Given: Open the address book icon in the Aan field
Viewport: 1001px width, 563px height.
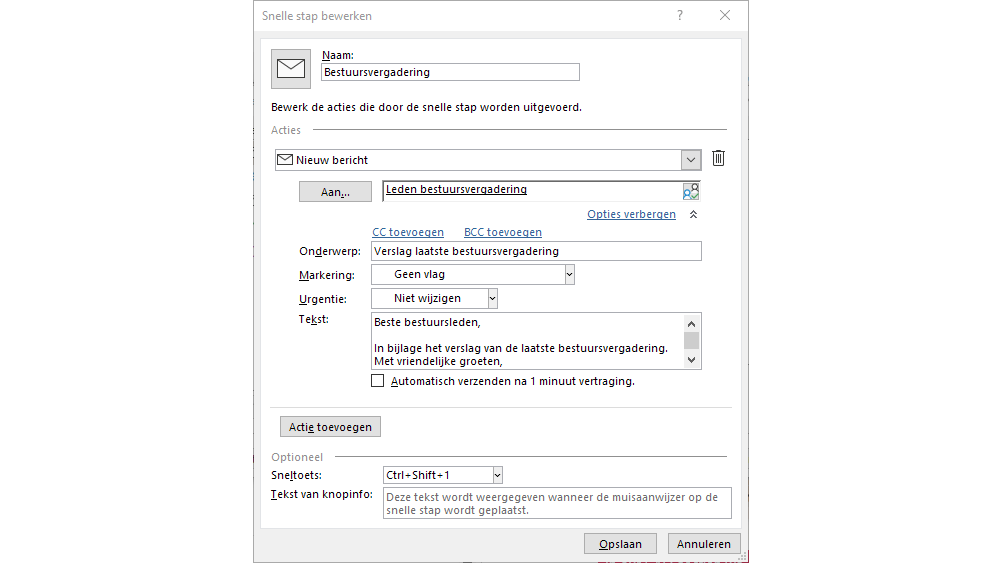Looking at the screenshot, I should (691, 191).
